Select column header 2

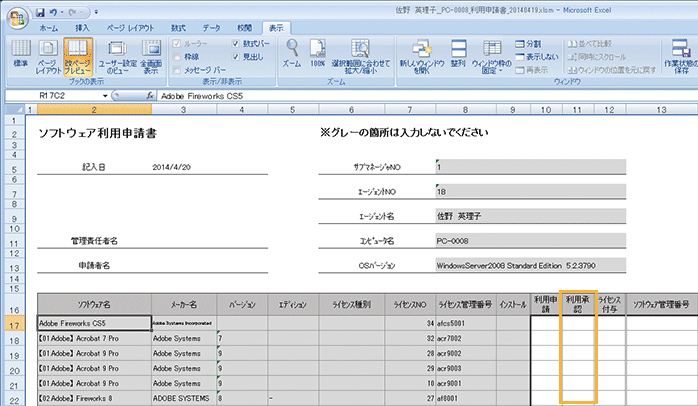click(x=94, y=110)
